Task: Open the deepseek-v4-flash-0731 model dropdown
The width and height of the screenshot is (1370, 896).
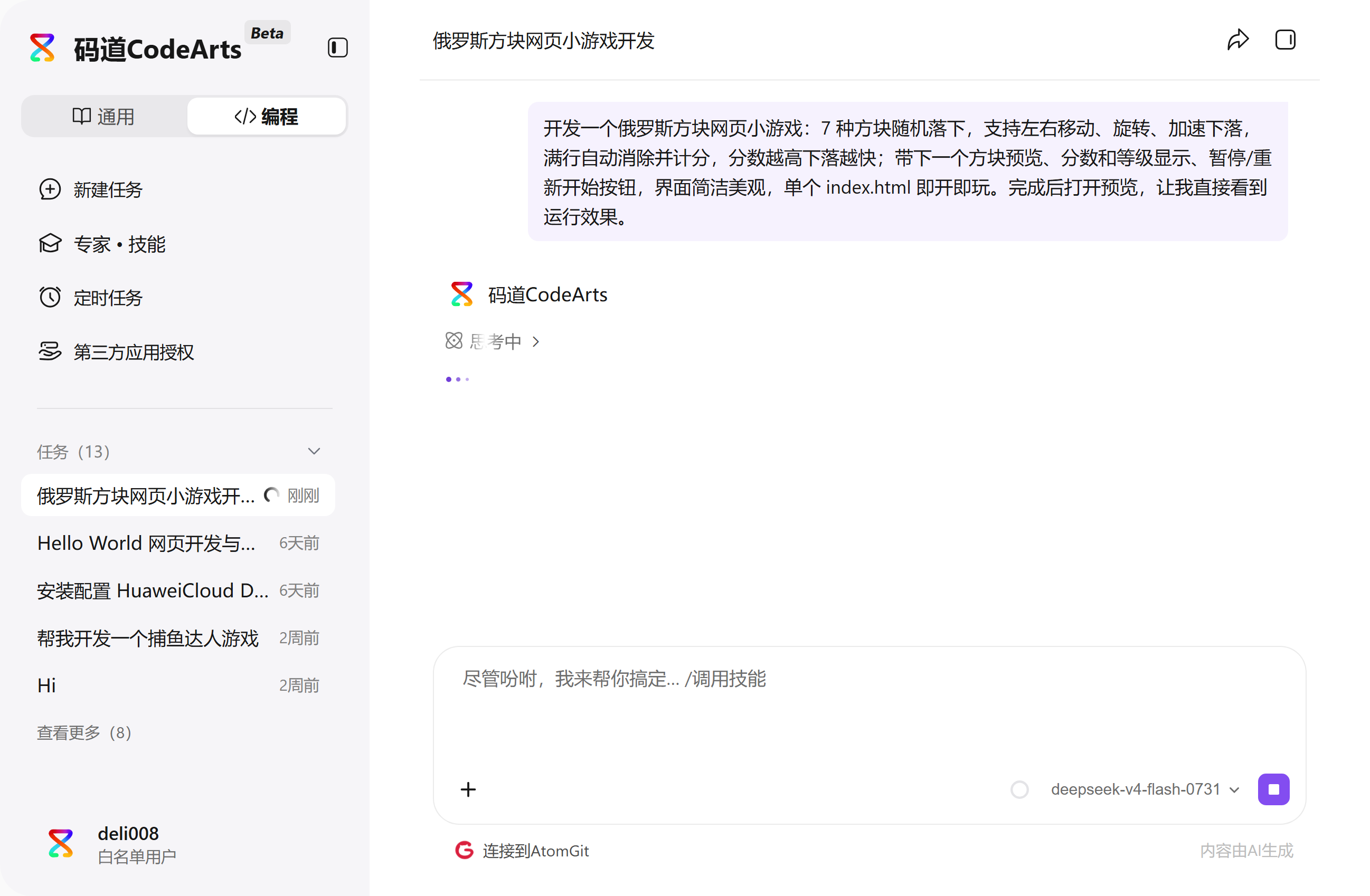Action: [x=1145, y=789]
